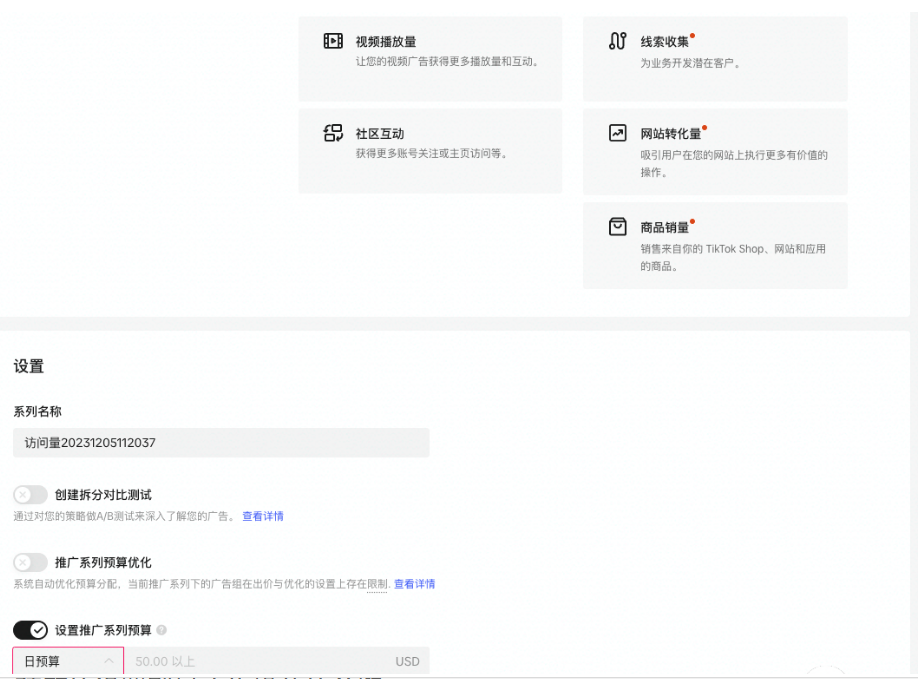Viewport: 918px width, 679px height.
Task: Click the 系列名称 field label
Action: tap(37, 411)
